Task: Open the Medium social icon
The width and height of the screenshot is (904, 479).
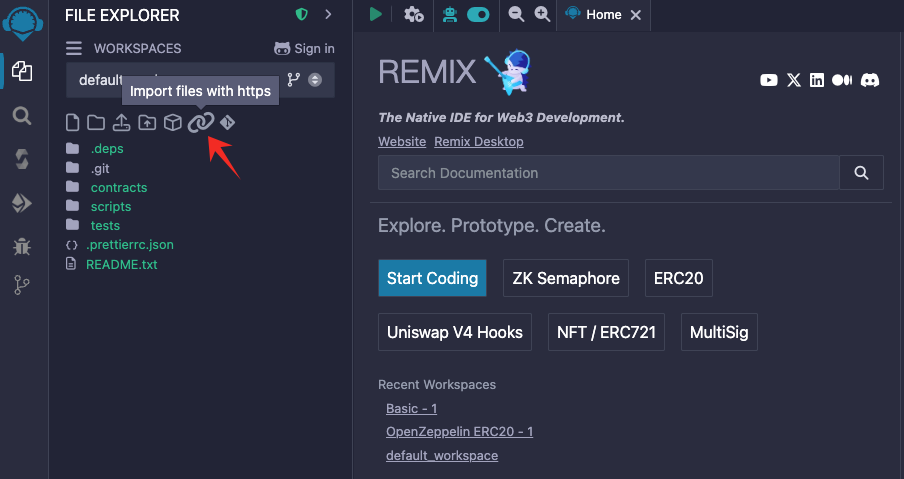Action: pyautogui.click(x=842, y=80)
